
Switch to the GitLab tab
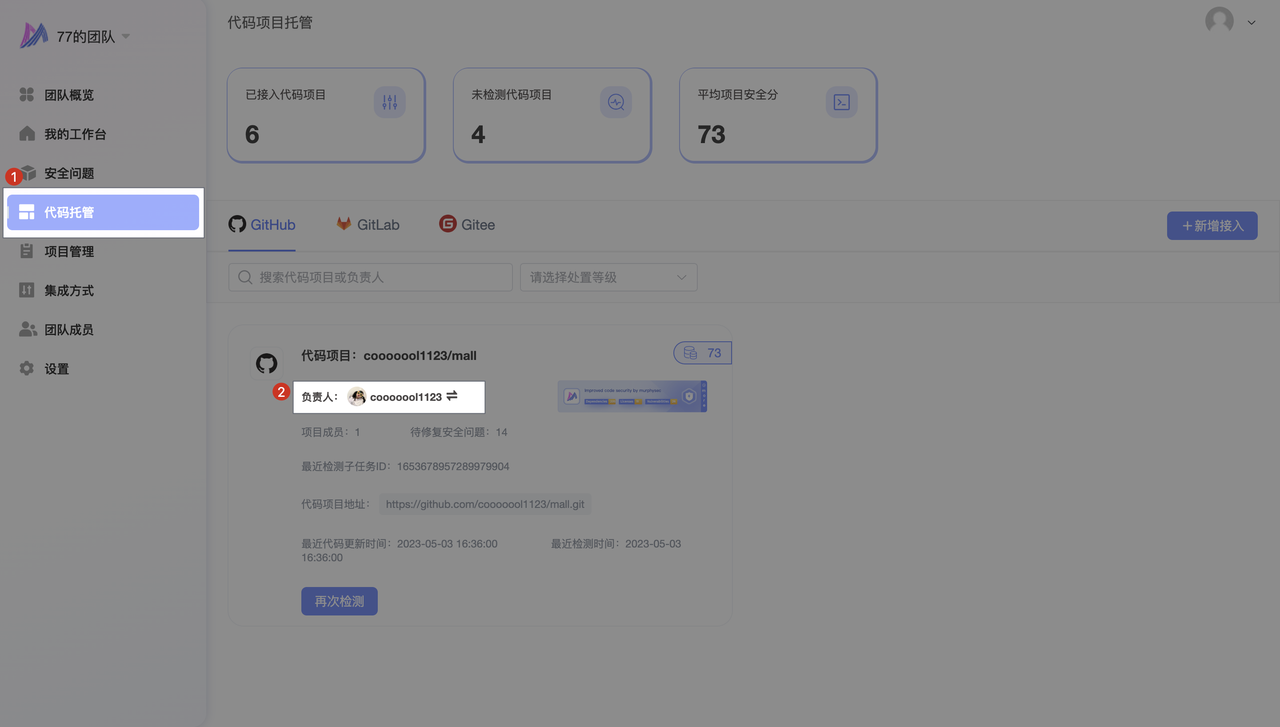coord(367,224)
